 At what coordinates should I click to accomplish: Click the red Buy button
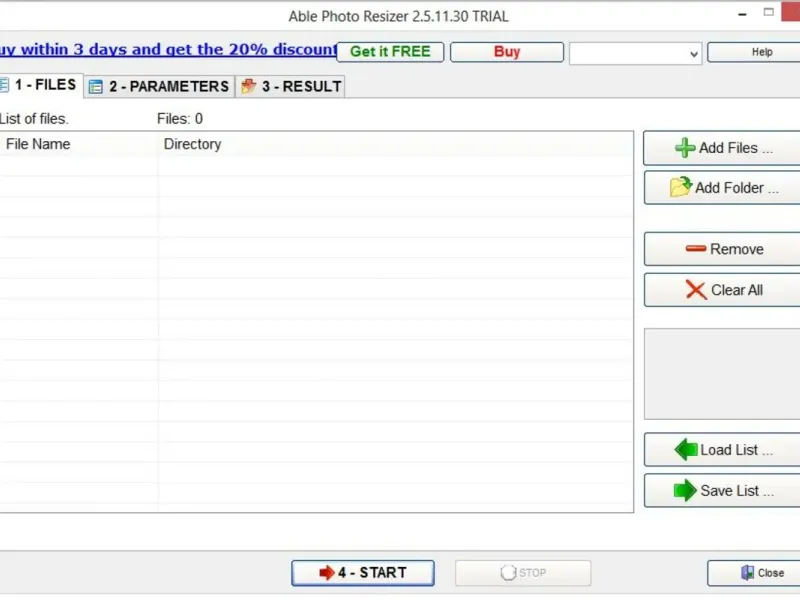(507, 52)
